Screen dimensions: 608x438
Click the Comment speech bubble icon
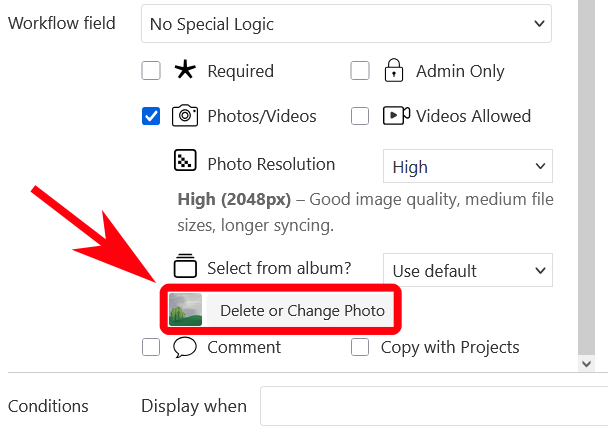(185, 347)
